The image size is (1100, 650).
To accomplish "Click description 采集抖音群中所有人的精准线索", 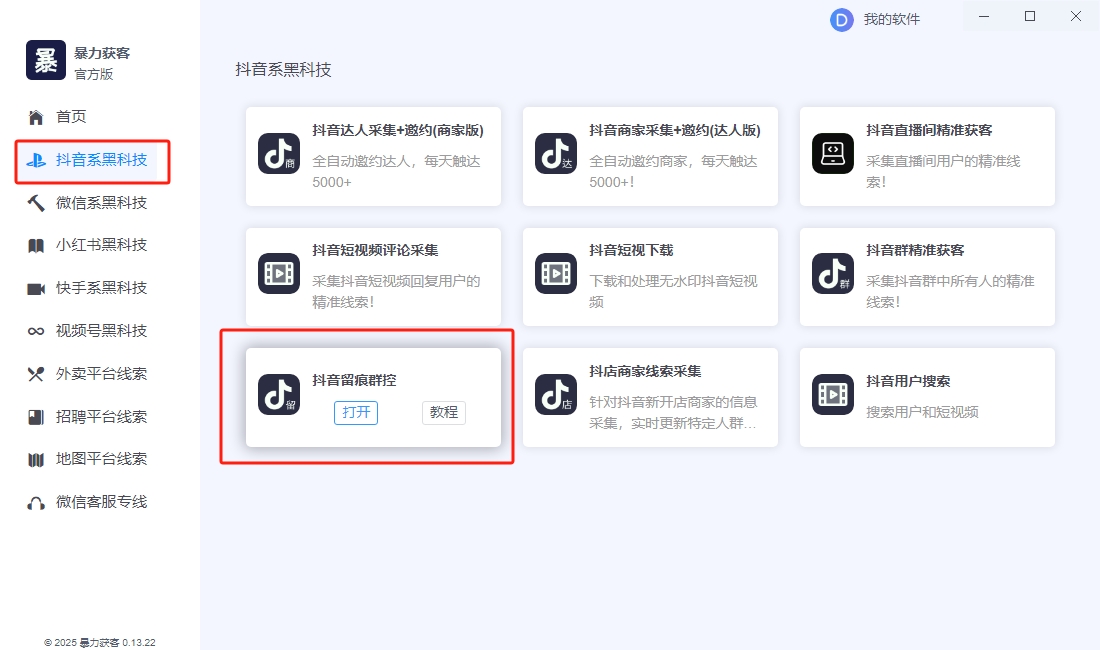I will pos(950,292).
